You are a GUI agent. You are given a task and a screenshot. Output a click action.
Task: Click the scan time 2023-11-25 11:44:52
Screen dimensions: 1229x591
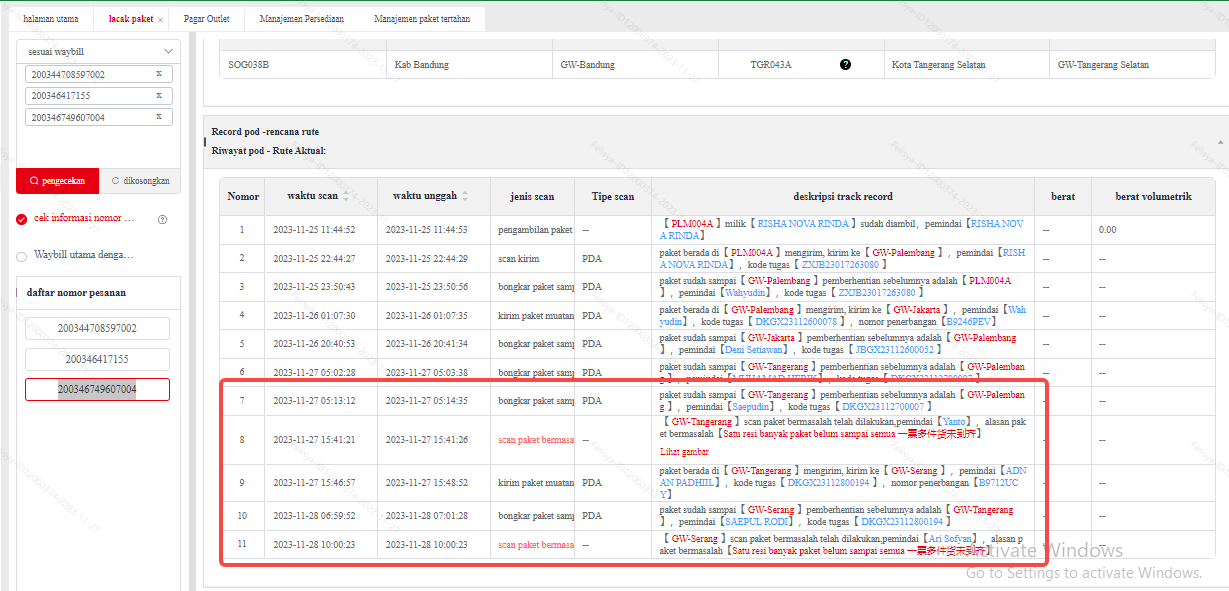click(x=314, y=230)
